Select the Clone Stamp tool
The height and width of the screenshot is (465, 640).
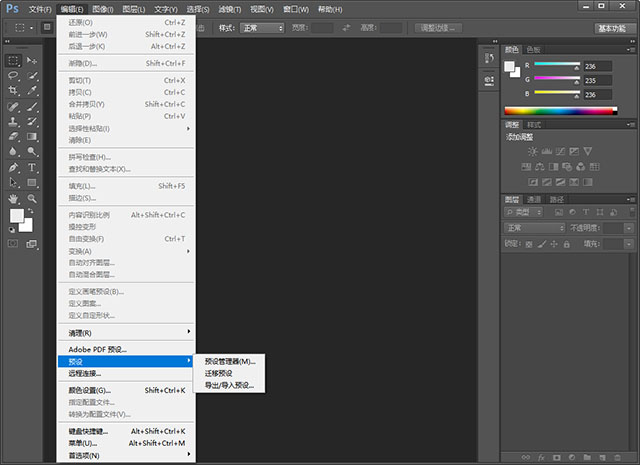point(13,121)
